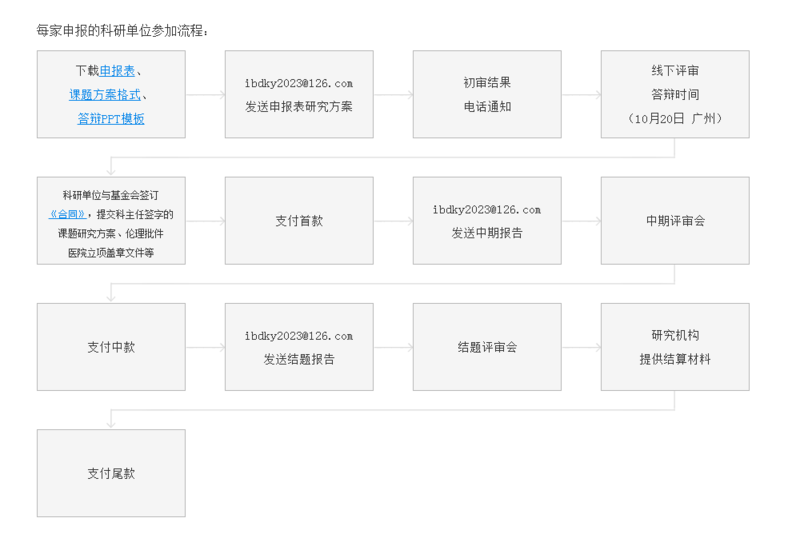Open the 《合同》 contract link
Image resolution: width=800 pixels, height=534 pixels.
click(67, 215)
